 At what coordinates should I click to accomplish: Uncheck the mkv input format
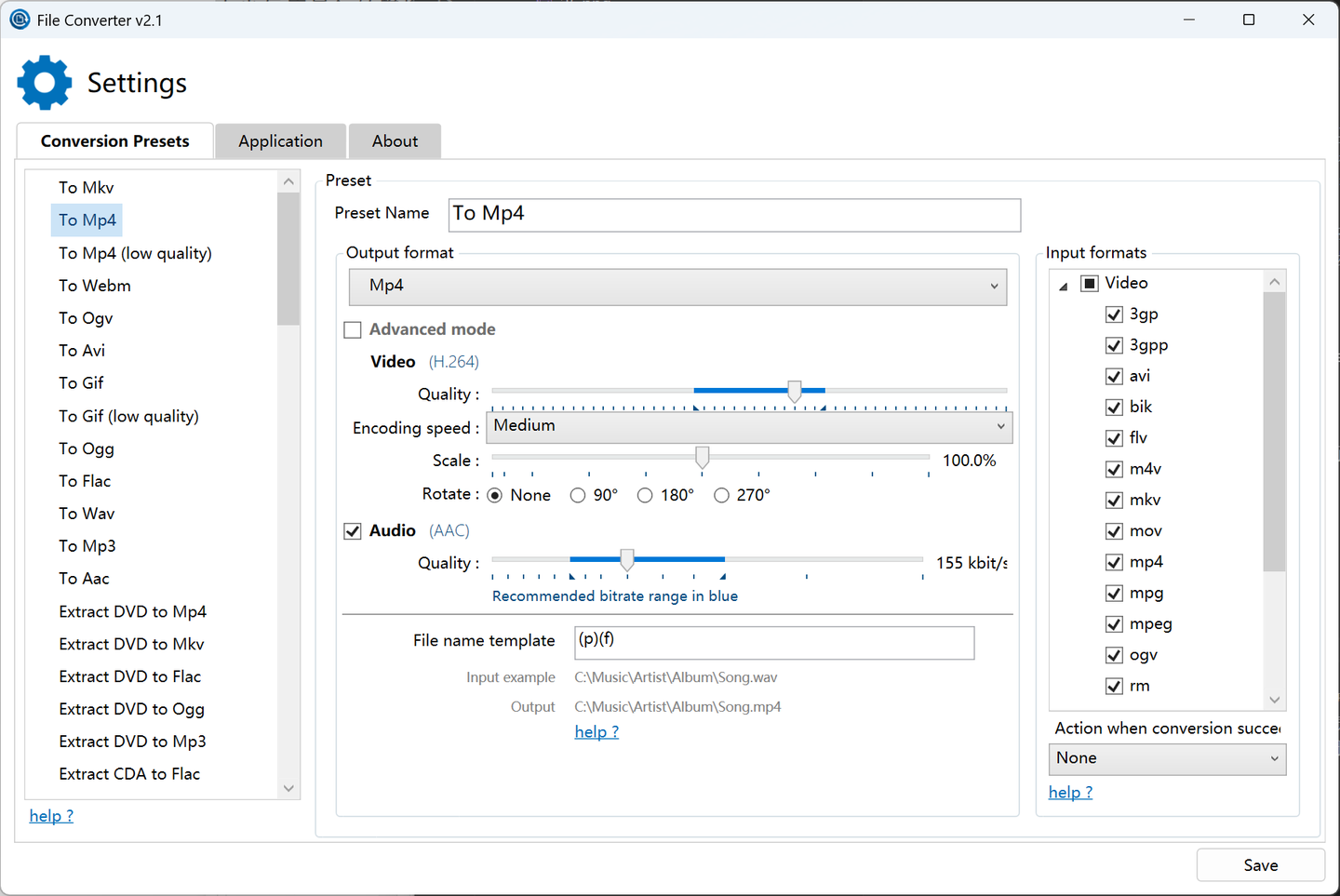point(1114,501)
